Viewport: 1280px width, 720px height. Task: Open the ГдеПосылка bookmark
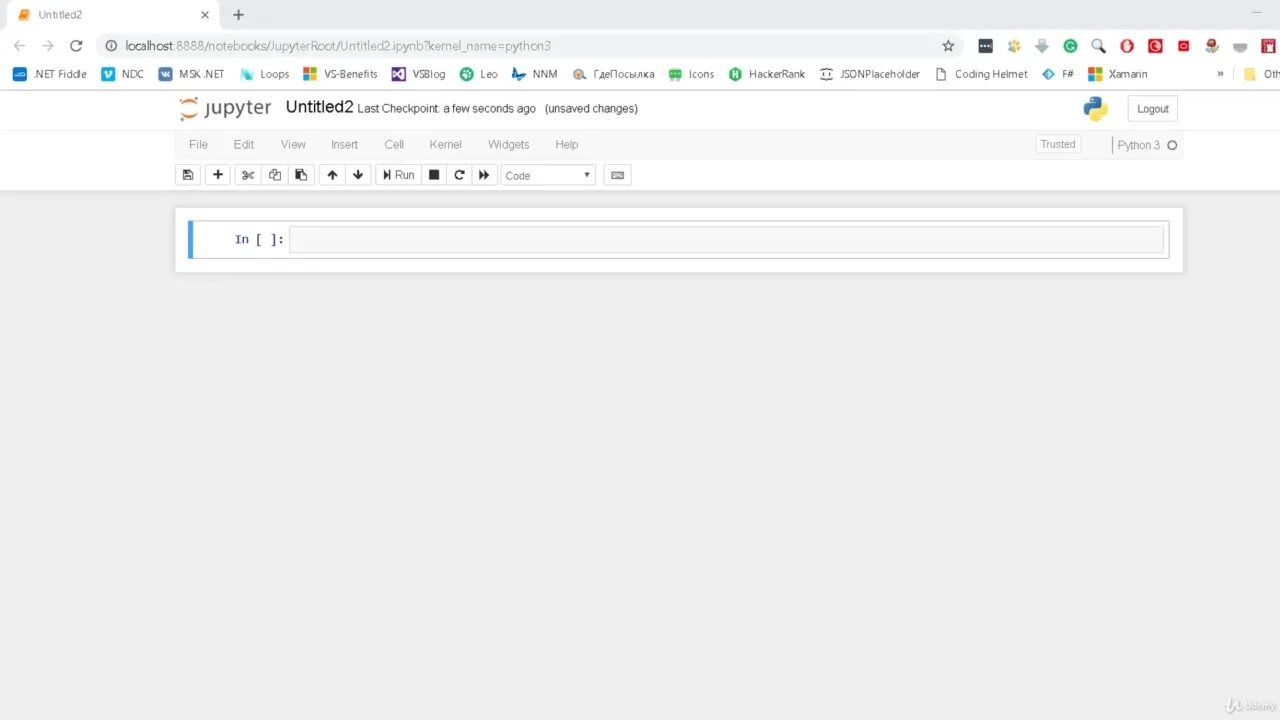click(x=613, y=74)
